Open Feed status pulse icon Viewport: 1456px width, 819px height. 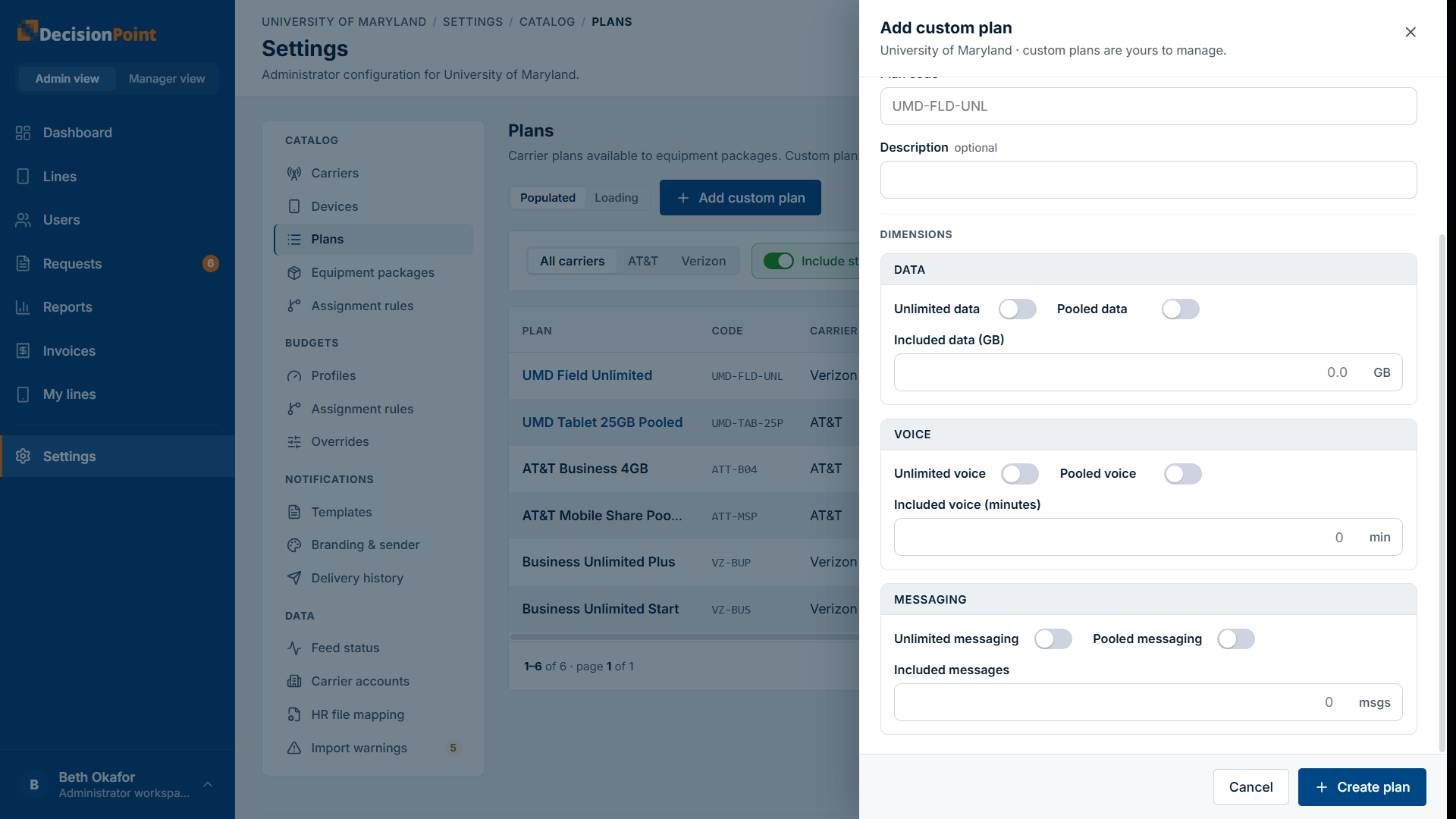tap(294, 648)
